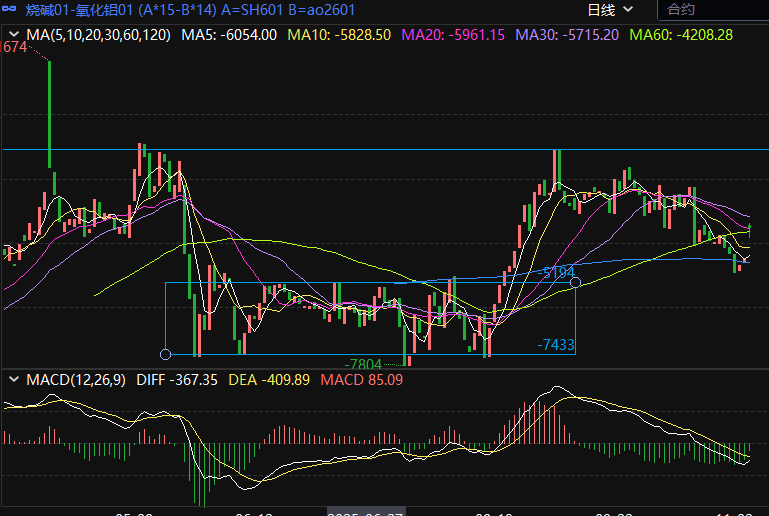This screenshot has width=769, height=516.
Task: Click the -7433 price label on rectangle
Action: pos(556,345)
